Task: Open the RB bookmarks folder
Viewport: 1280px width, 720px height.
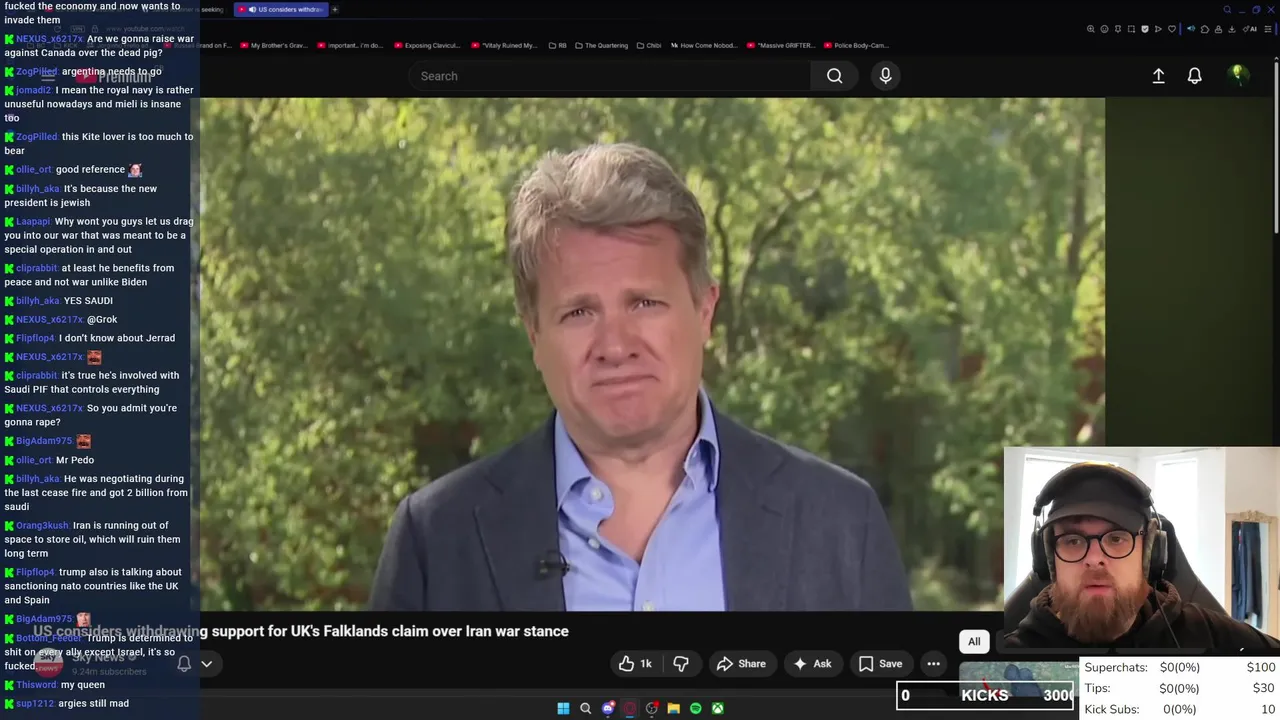Action: coord(556,45)
